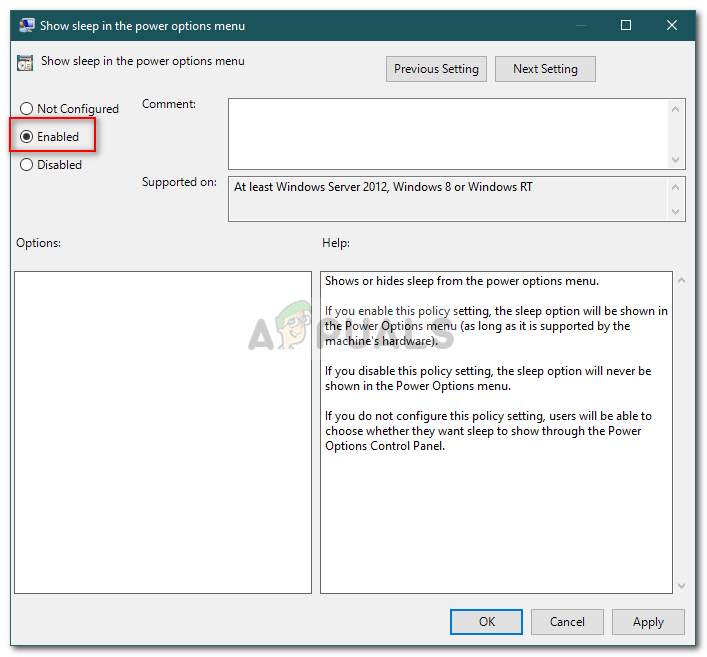Click the 'Shows or hides sleep' help text

click(x=462, y=281)
